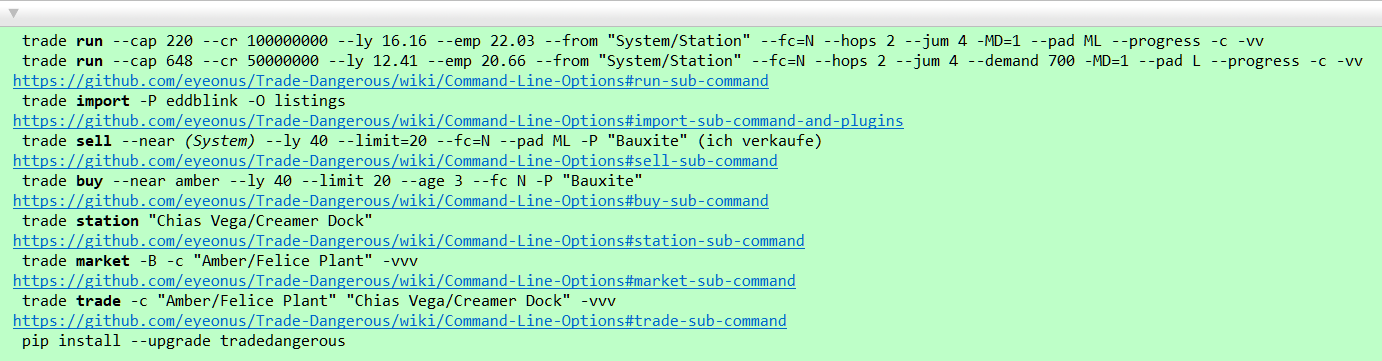Collapse the section using the top-left triangle

click(13, 13)
